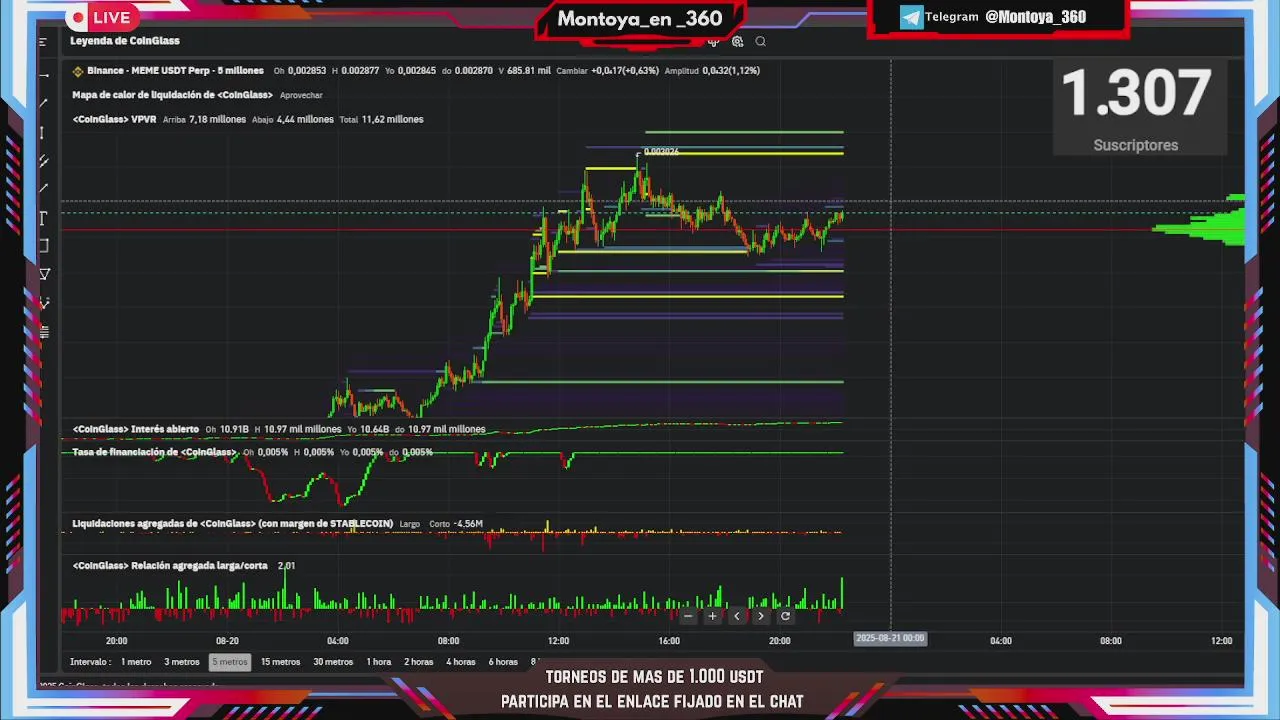Select the triangle shape tool
1280x720 pixels.
[x=44, y=274]
